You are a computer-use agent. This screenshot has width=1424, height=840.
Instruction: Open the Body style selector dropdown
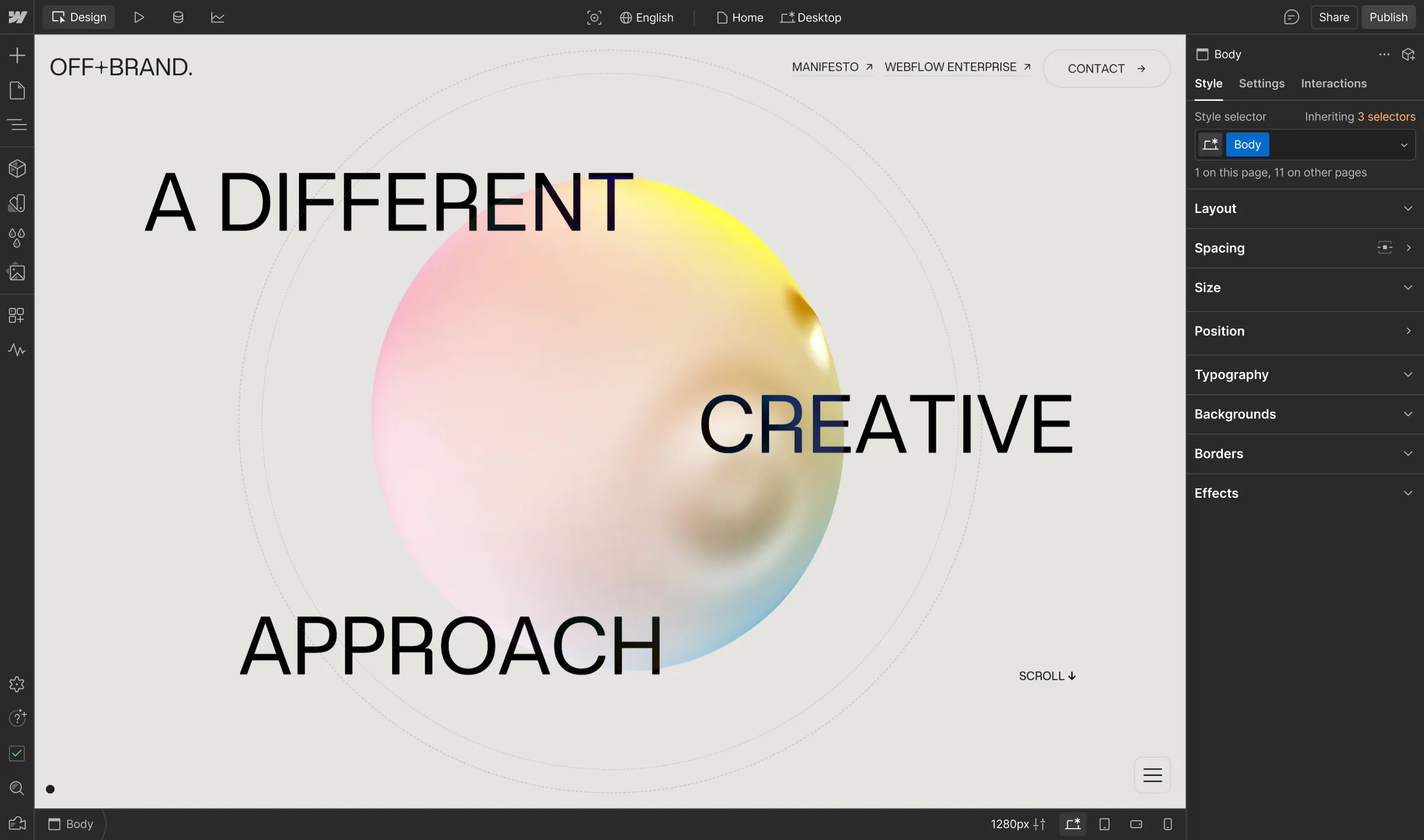click(1403, 145)
